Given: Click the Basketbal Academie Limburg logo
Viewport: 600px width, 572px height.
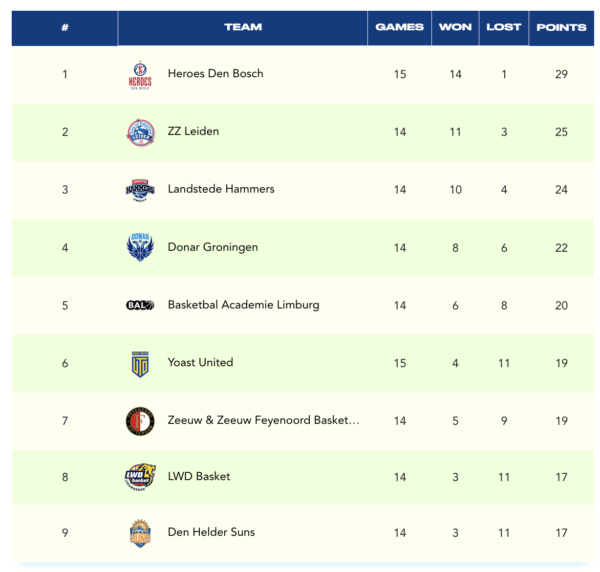Looking at the screenshot, I should coord(140,305).
